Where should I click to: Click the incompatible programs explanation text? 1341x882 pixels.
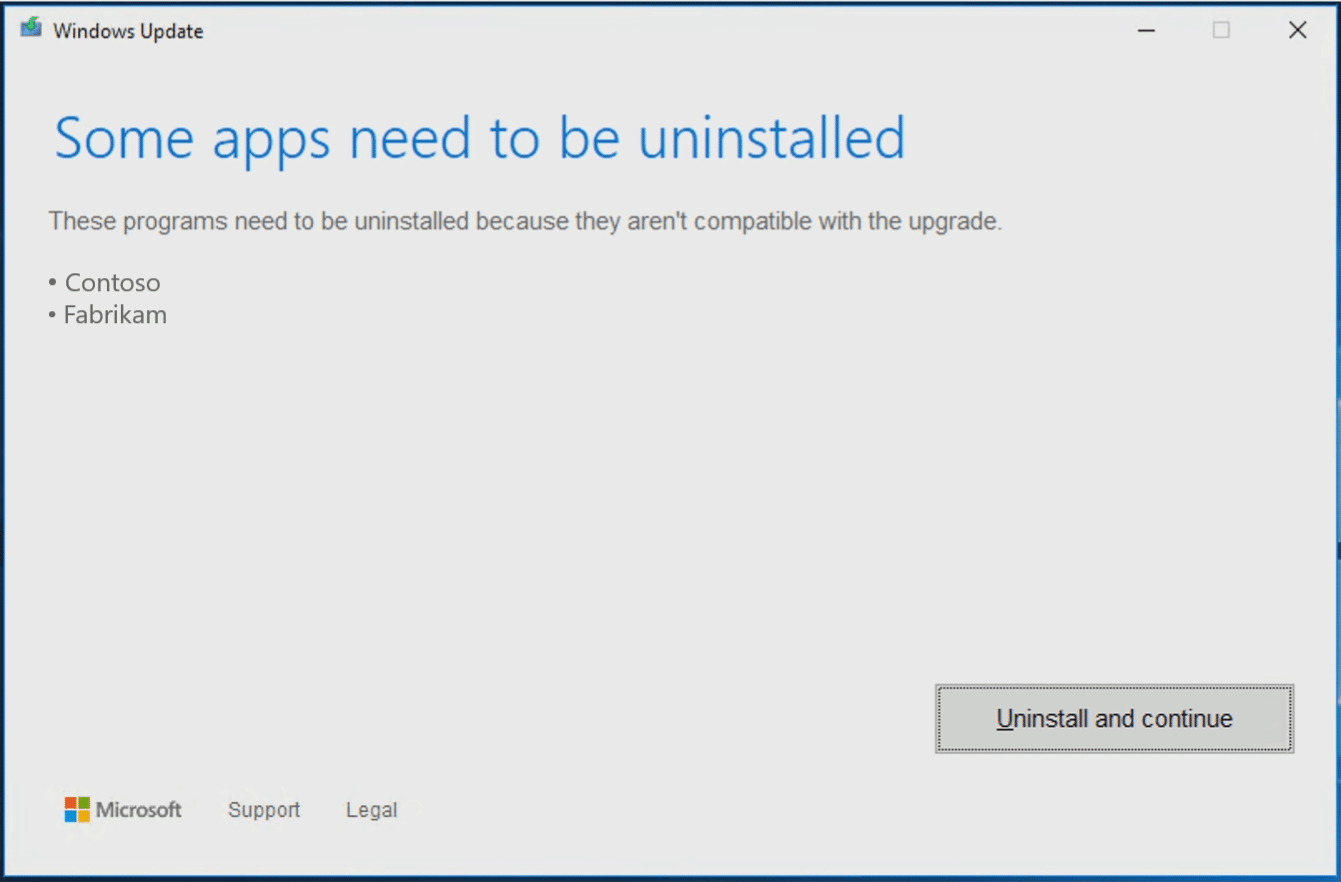click(x=525, y=221)
